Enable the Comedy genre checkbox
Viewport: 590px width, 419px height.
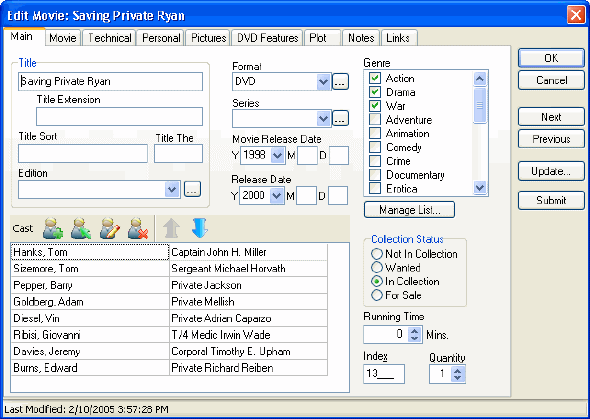coord(374,147)
